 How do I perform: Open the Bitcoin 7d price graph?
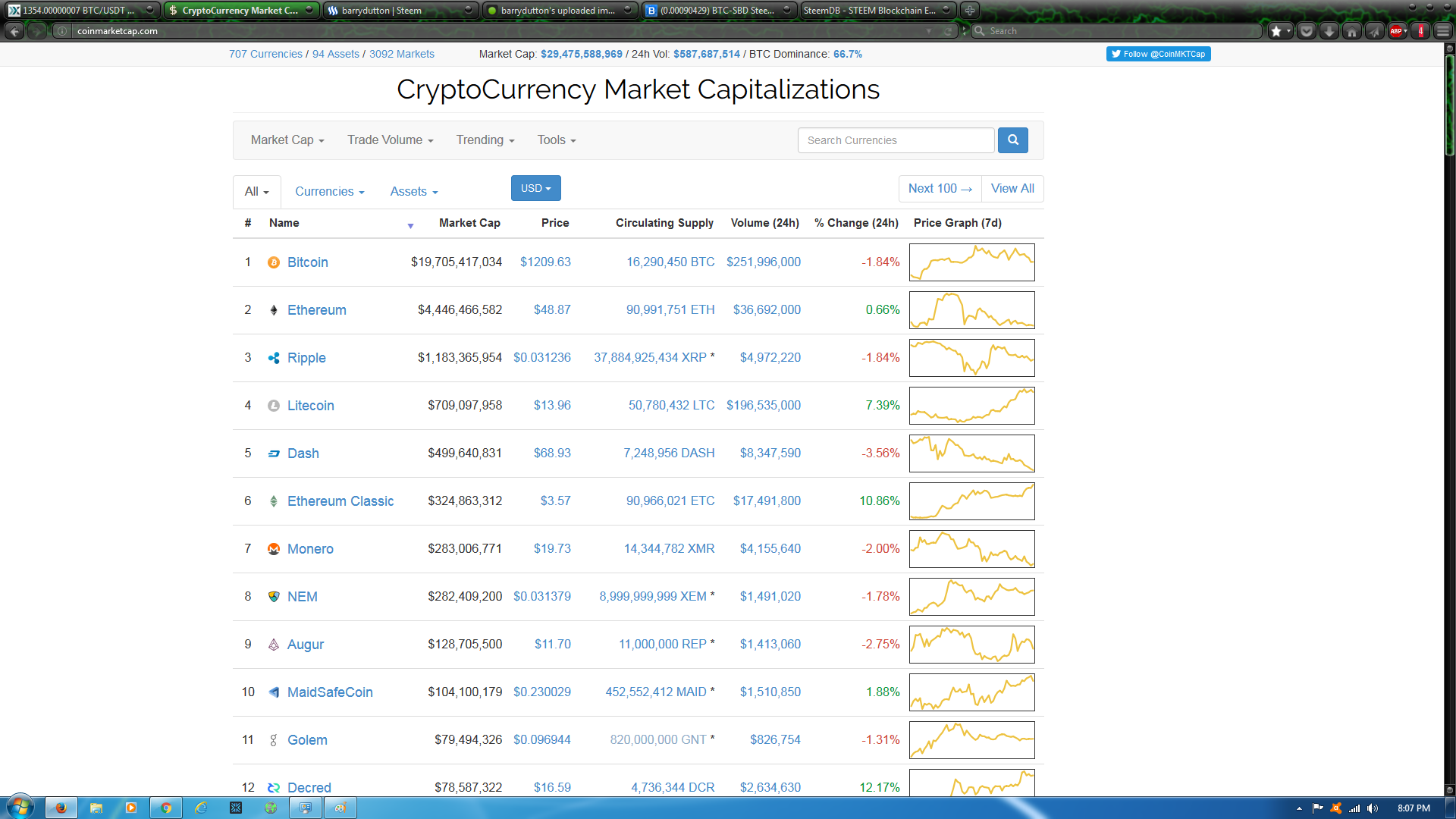pos(972,262)
